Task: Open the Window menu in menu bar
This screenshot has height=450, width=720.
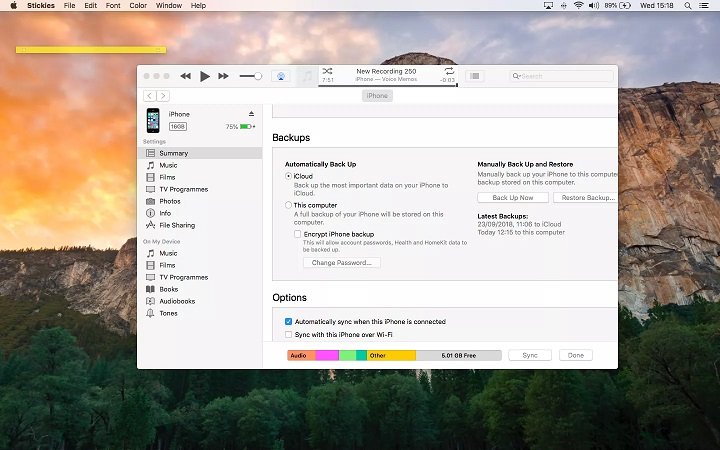Action: 169,6
